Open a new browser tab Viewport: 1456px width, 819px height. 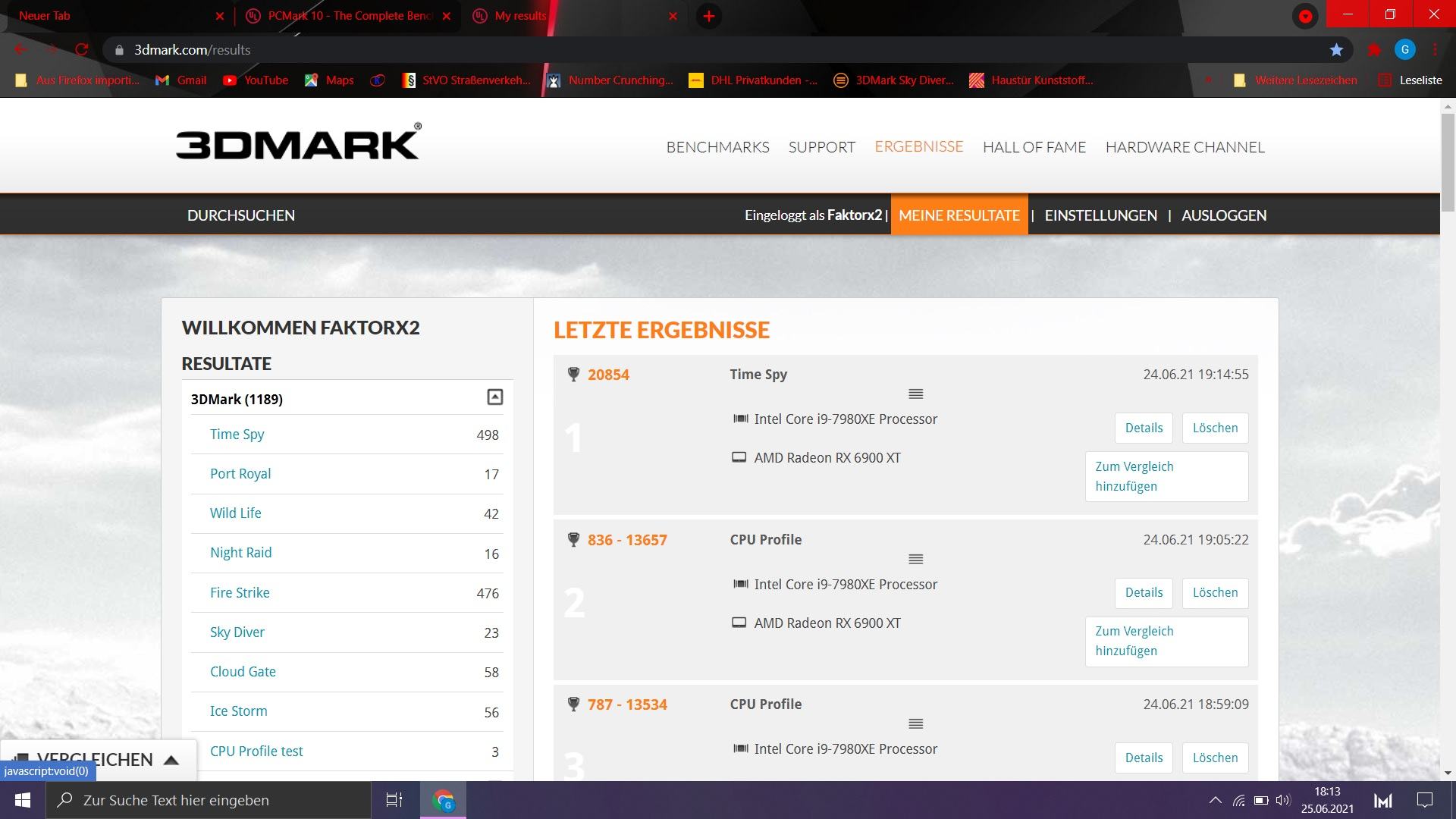[x=708, y=16]
